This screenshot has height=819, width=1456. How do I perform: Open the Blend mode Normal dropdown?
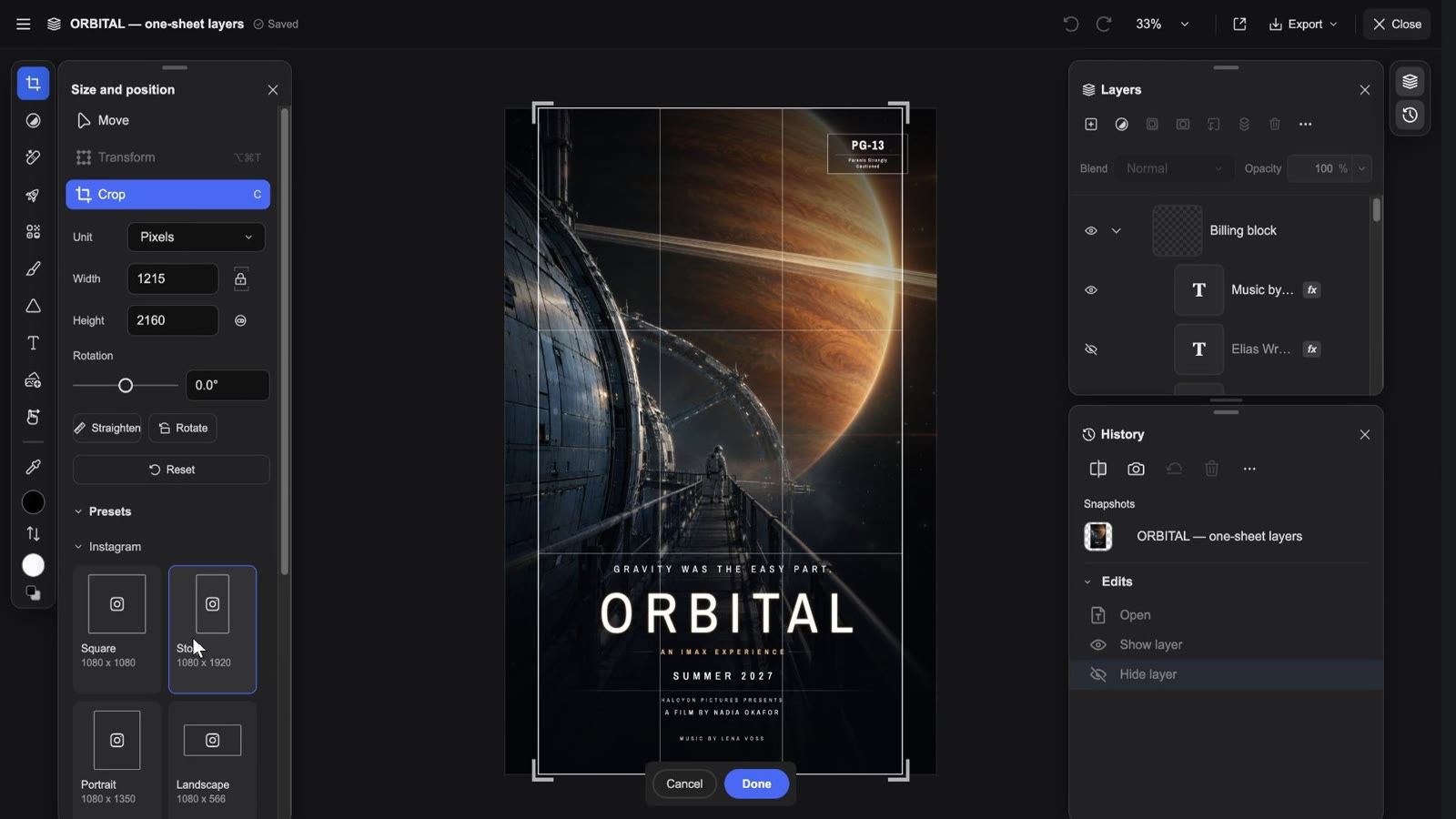click(1174, 168)
